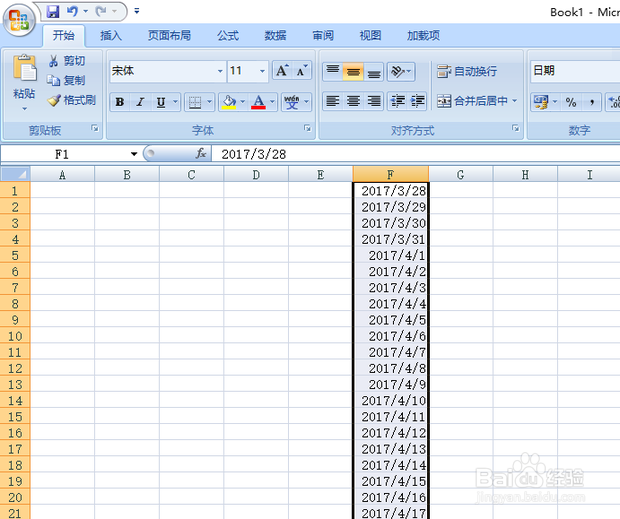The height and width of the screenshot is (519, 620).
Task: Expand borders dropdown arrow
Action: click(210, 102)
